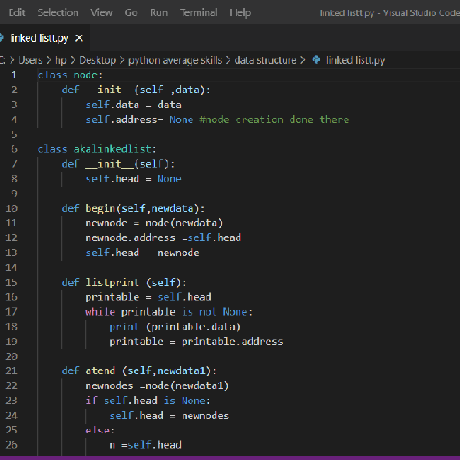The image size is (460, 460).
Task: Click 'def begin(self,newdata):' line
Action: click(133, 208)
